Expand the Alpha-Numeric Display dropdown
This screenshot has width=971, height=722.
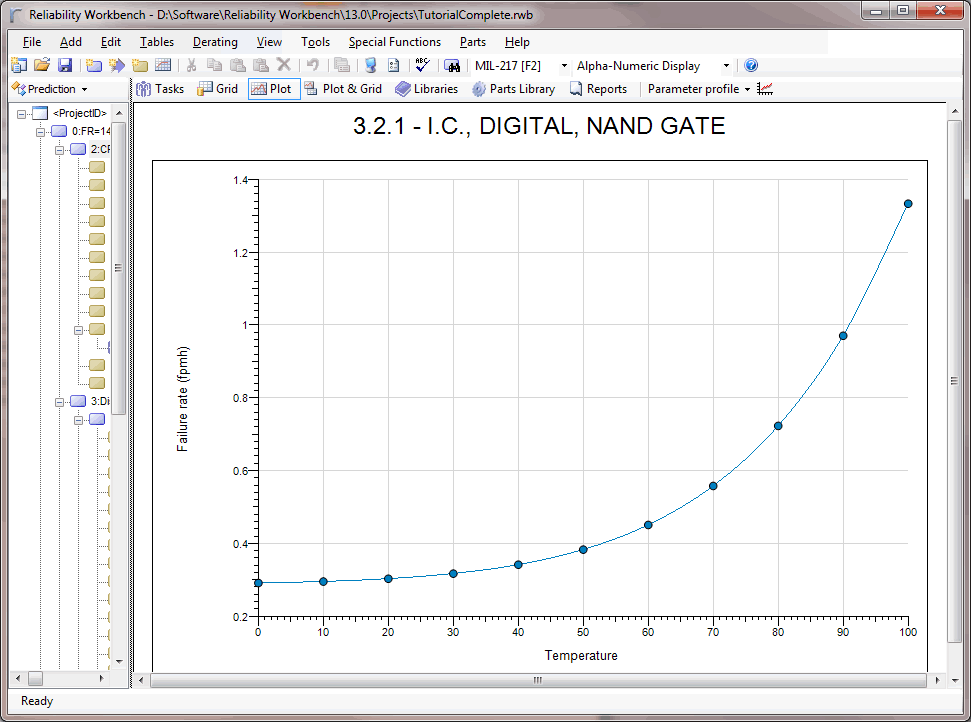[x=726, y=66]
